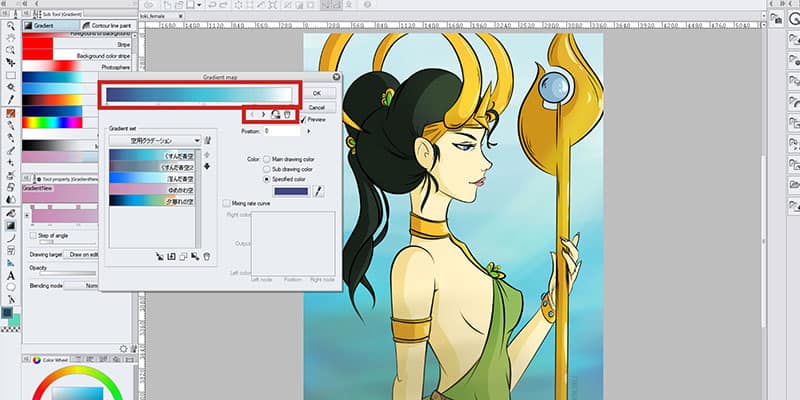This screenshot has height=400, width=800.
Task: Select the rectangular selection marquee tool
Action: pos(10,76)
